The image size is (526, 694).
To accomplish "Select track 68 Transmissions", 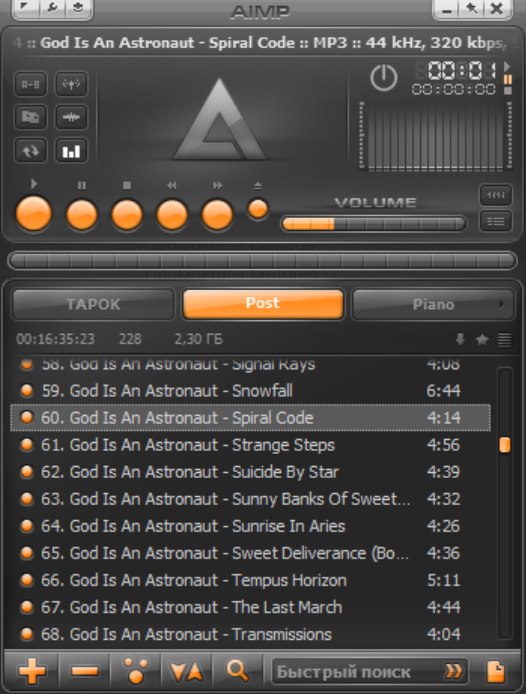I will (x=251, y=634).
